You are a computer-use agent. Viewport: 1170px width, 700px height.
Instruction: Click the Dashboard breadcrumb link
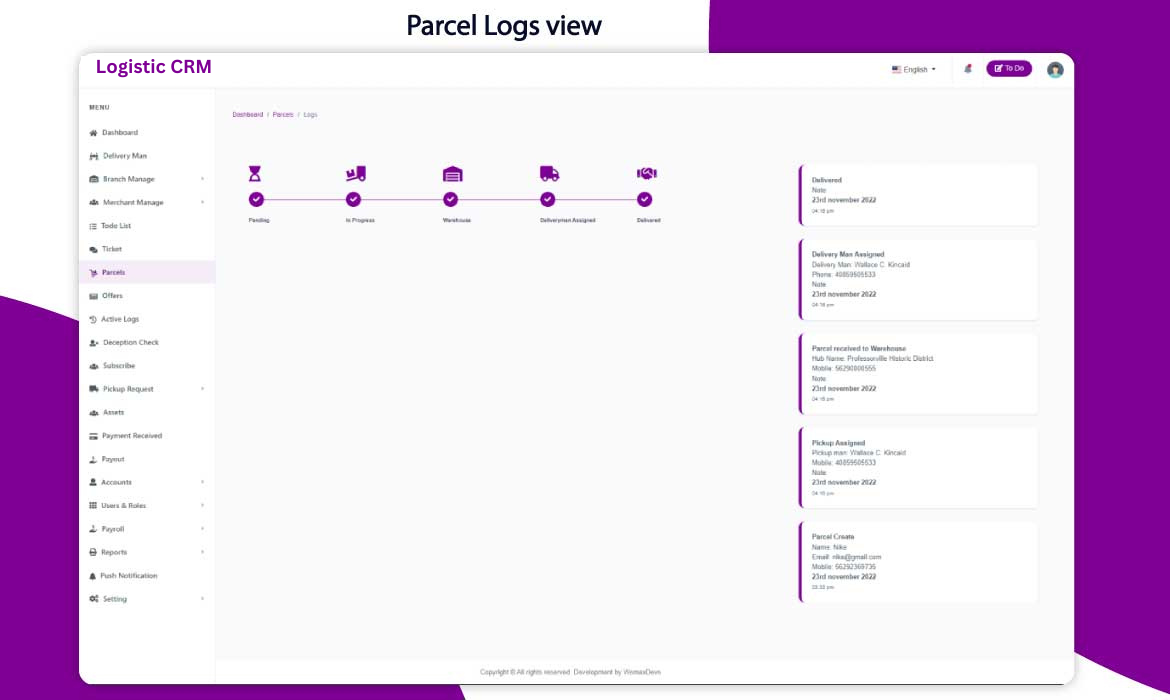point(248,115)
